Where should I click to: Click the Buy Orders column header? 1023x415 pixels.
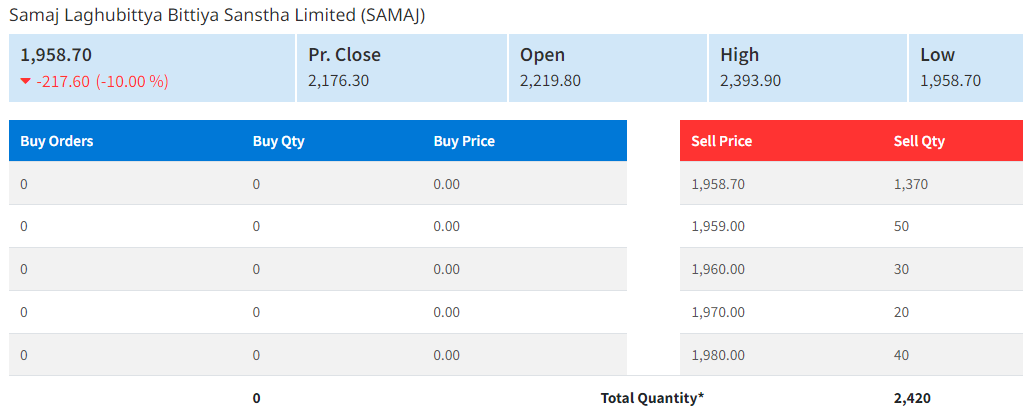pyautogui.click(x=57, y=141)
